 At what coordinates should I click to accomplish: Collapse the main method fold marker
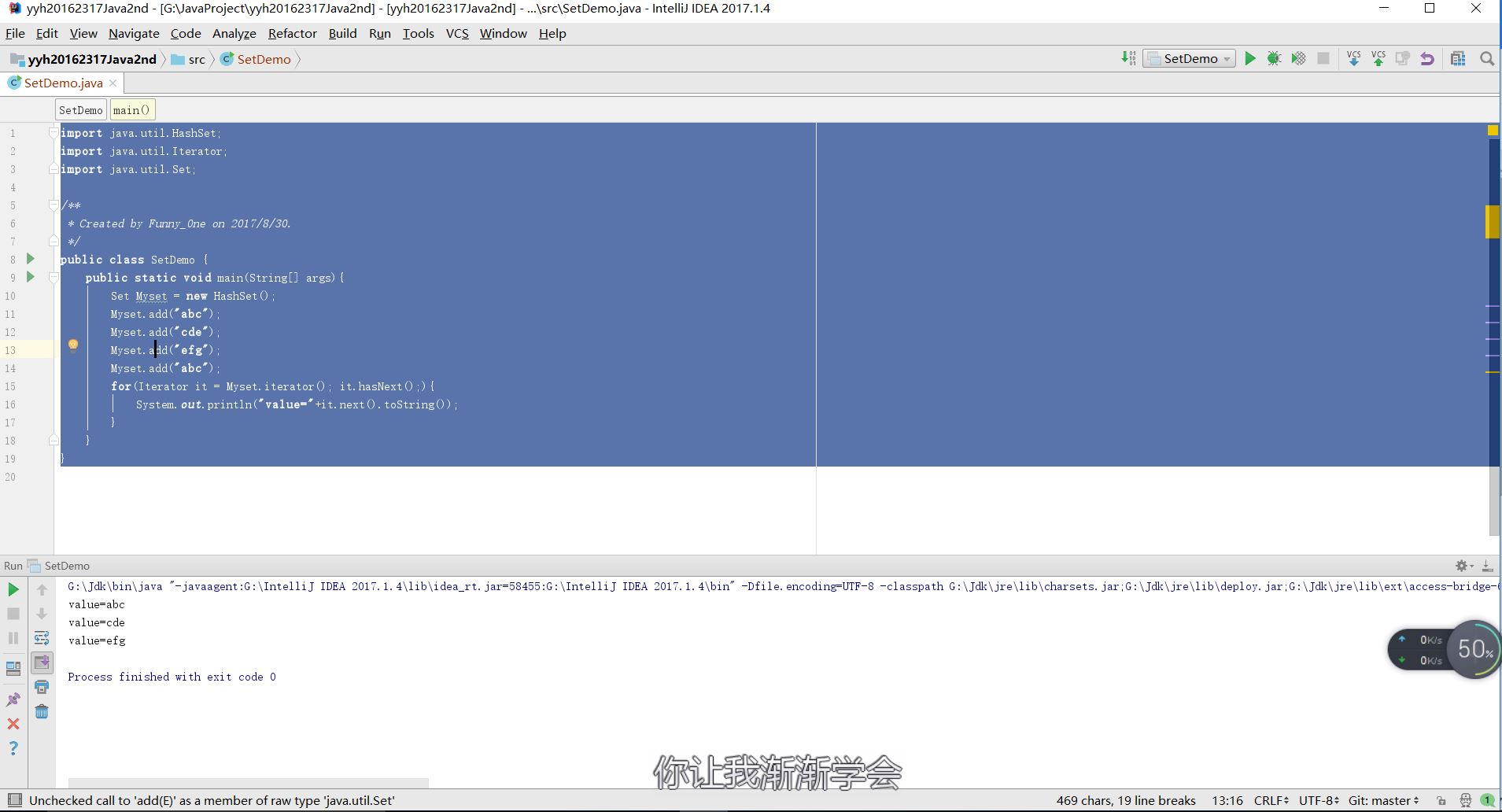(x=54, y=277)
